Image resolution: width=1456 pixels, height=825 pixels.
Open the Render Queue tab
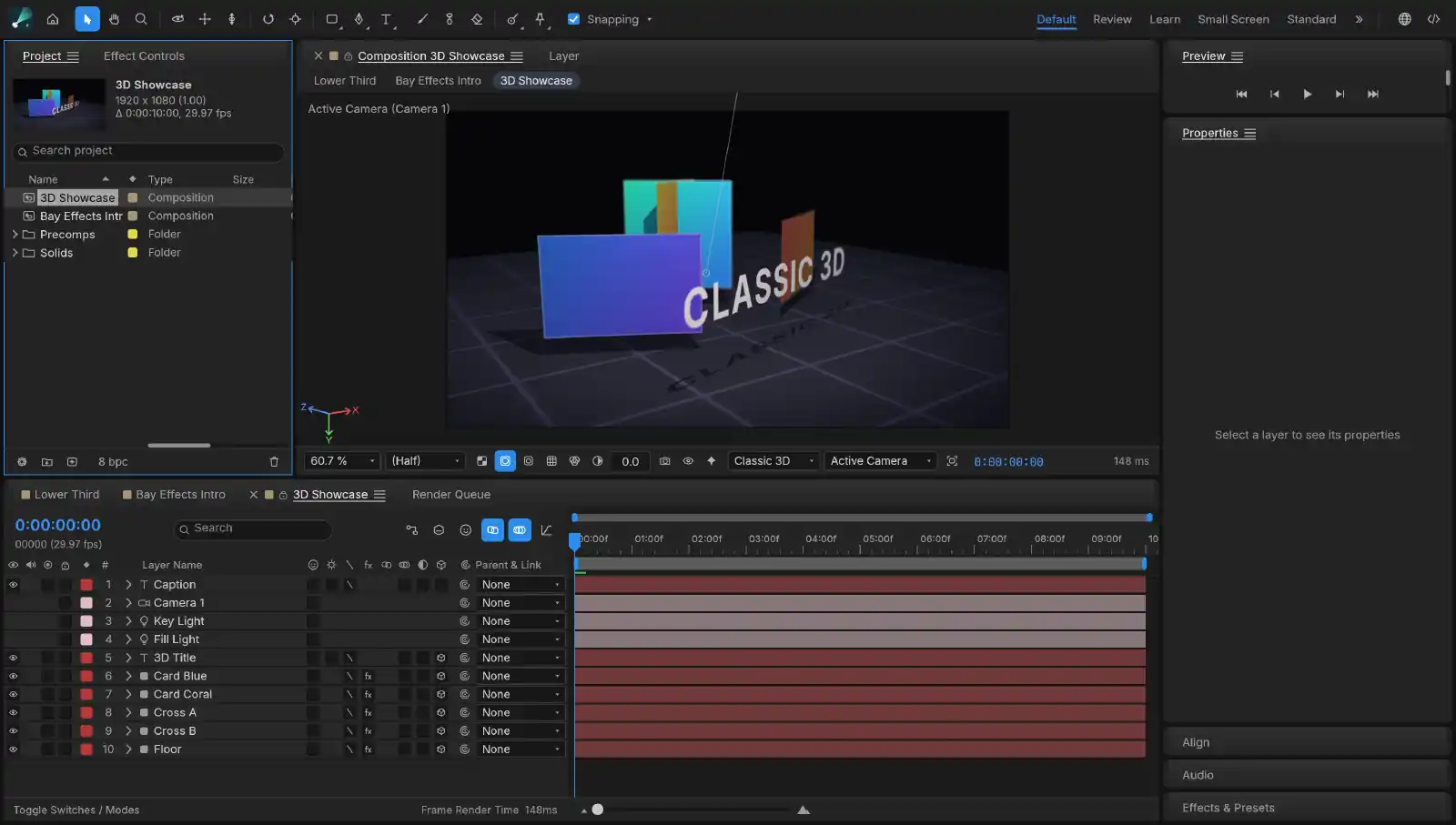(x=451, y=495)
